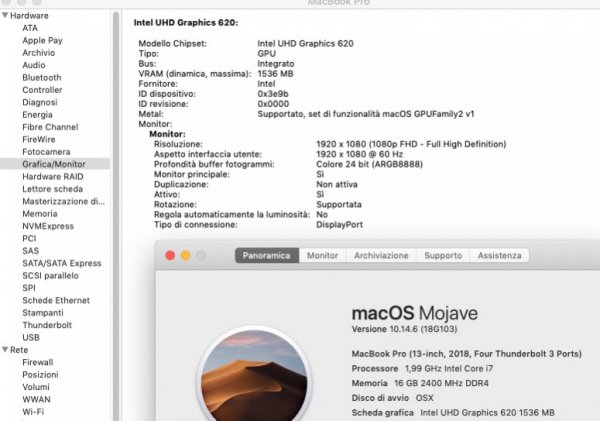Viewport: 600px width, 421px height.
Task: Select USB in the sidebar
Action: click(31, 337)
